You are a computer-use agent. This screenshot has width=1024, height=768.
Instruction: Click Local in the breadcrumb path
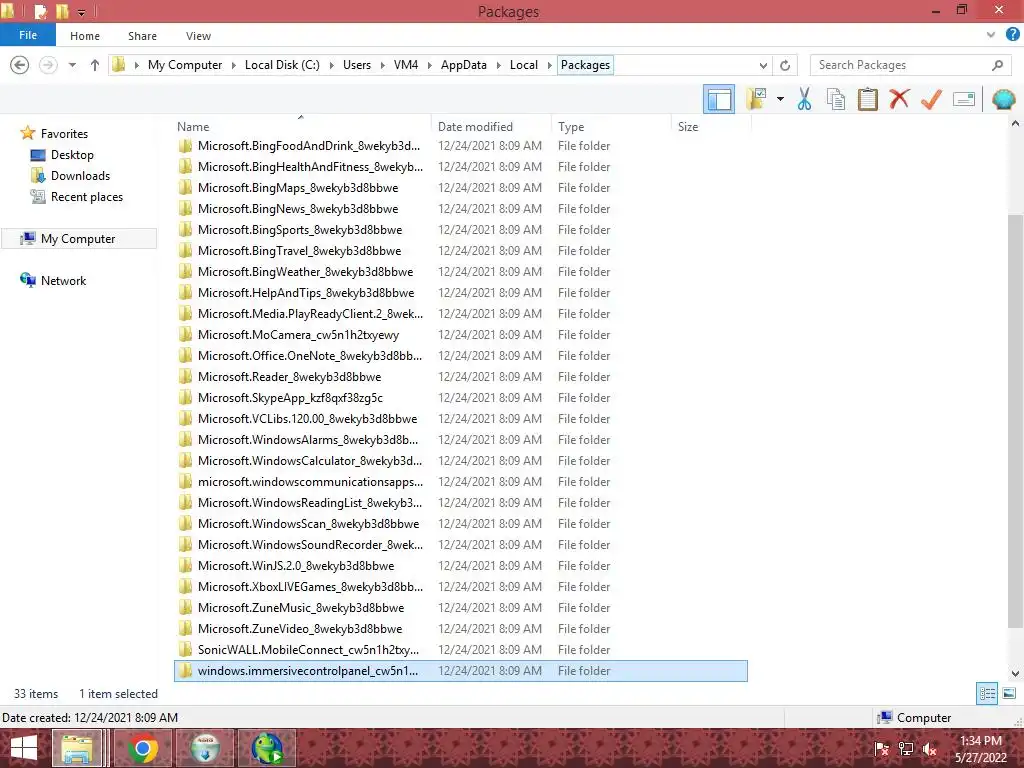click(x=524, y=65)
